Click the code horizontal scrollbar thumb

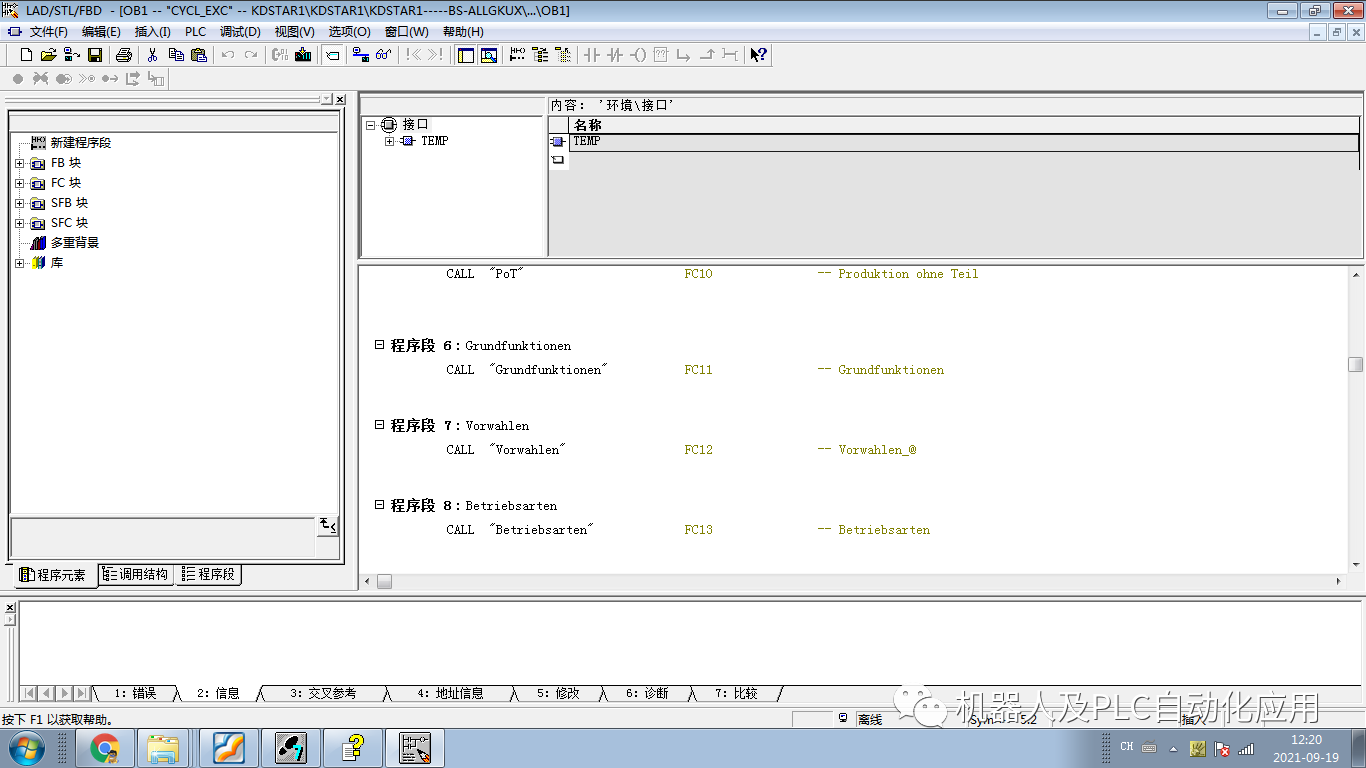pyautogui.click(x=384, y=581)
